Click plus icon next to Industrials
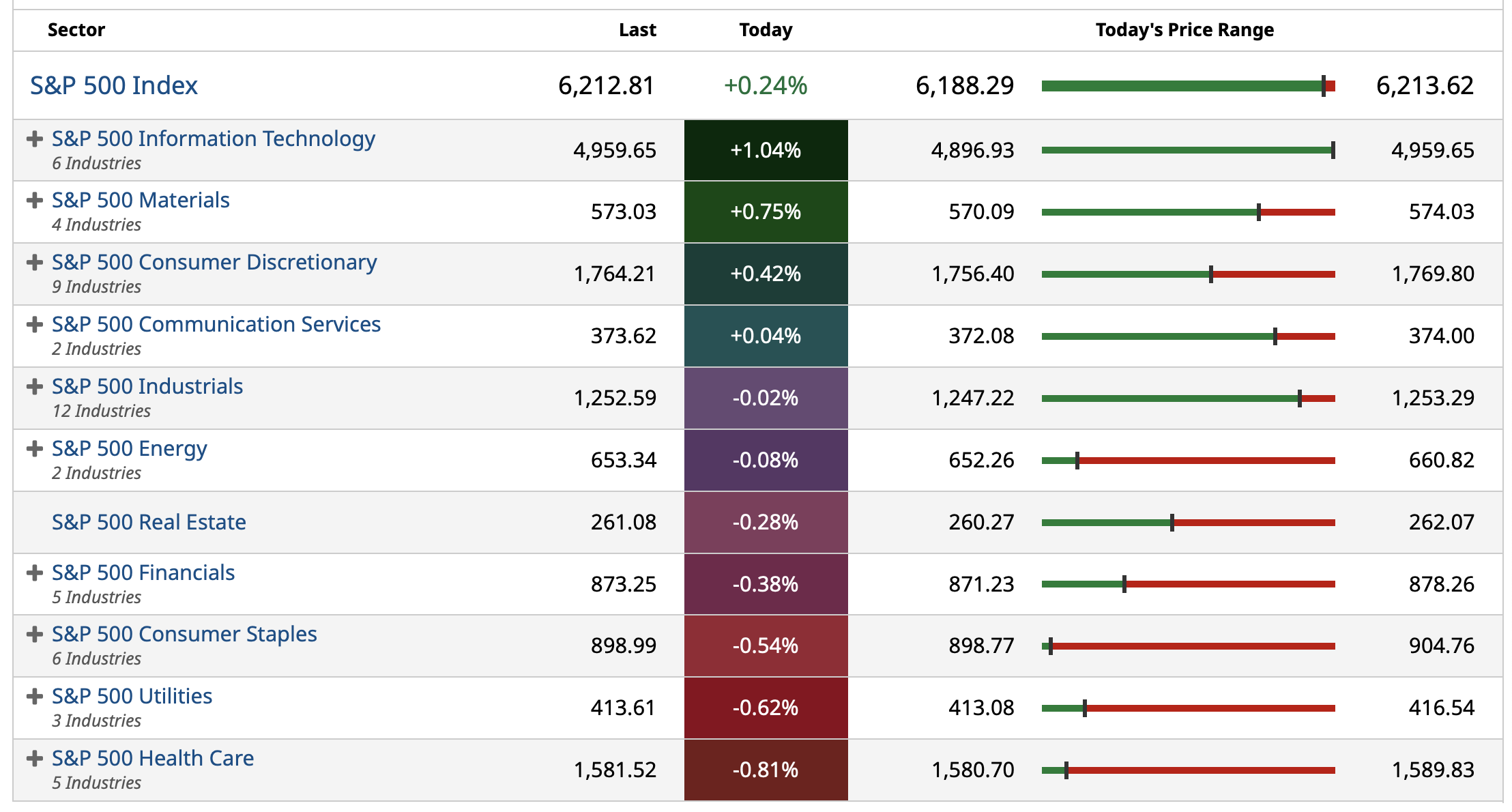Image resolution: width=1512 pixels, height=812 pixels. [34, 387]
